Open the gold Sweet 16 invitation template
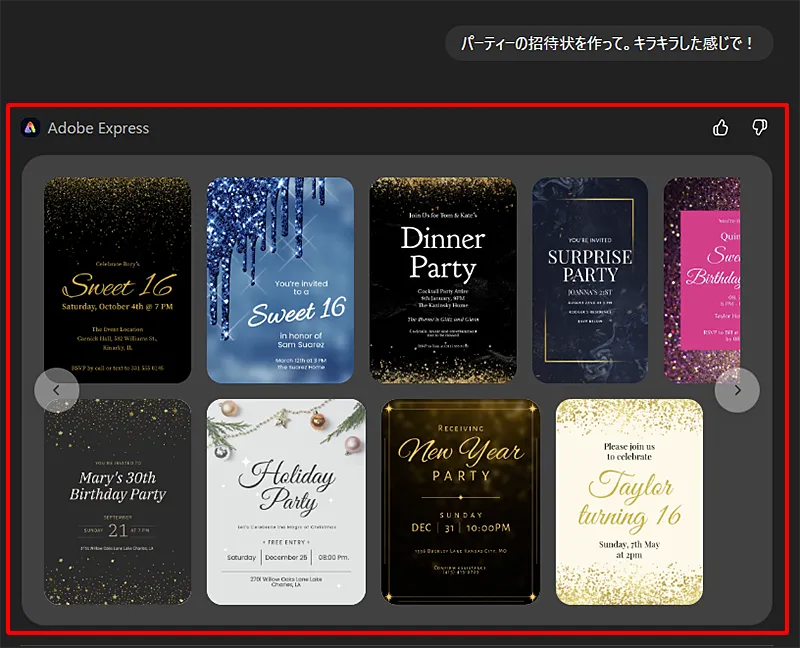Viewport: 800px width, 648px height. (x=117, y=278)
